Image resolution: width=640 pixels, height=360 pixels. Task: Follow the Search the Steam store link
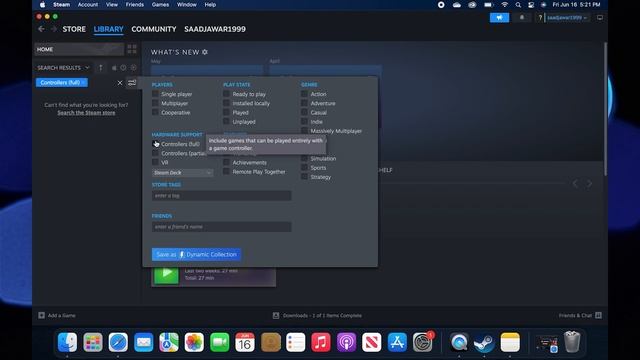[86, 113]
